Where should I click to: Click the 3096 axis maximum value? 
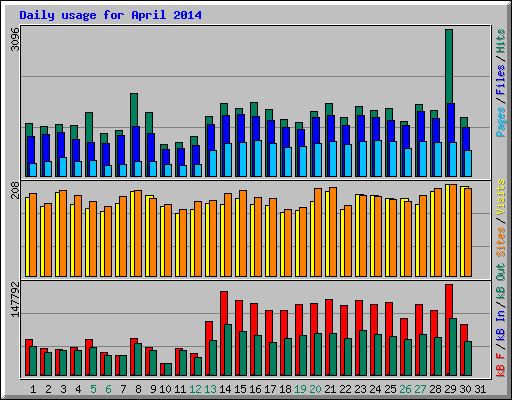15,39
